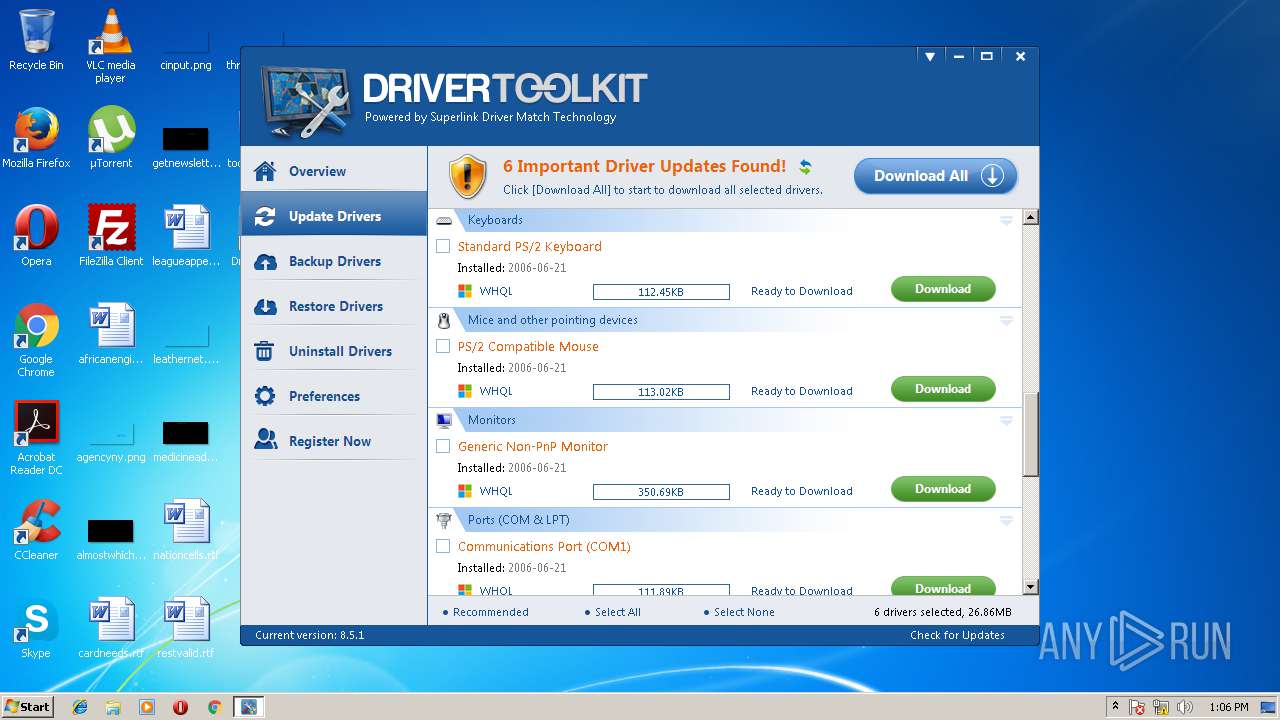The image size is (1280, 720).
Task: Click the shield warning icon
Action: click(x=467, y=177)
